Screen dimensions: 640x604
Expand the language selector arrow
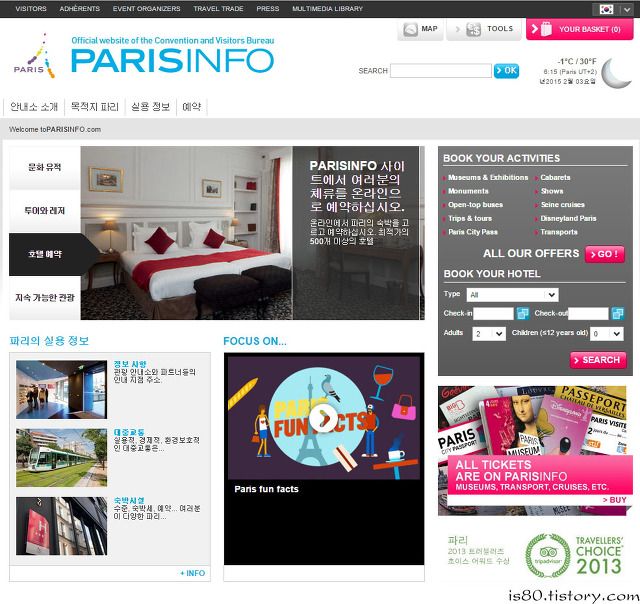pos(627,9)
